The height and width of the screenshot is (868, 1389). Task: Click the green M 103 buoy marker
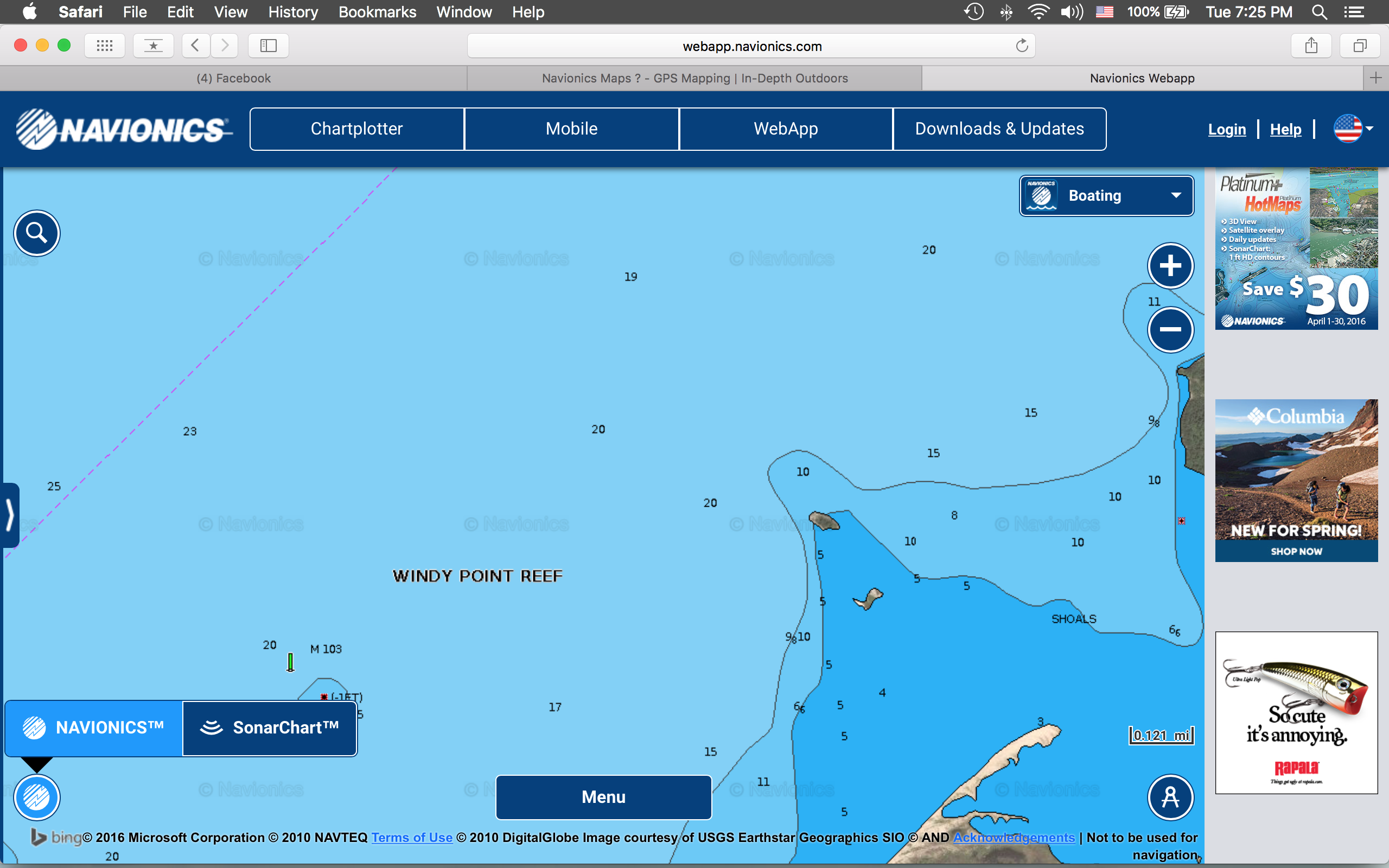click(x=290, y=662)
